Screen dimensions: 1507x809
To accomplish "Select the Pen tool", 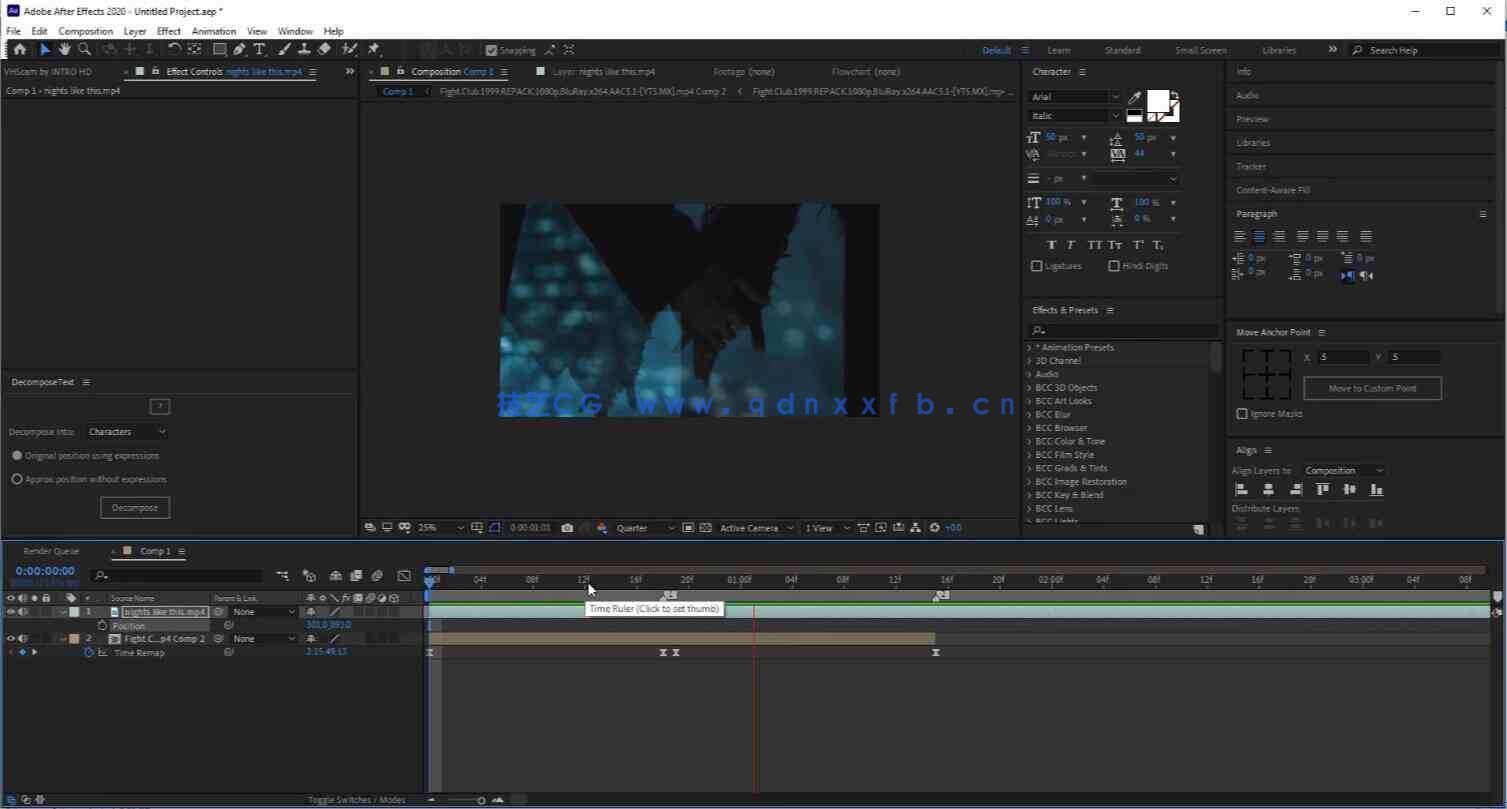I will coord(239,49).
